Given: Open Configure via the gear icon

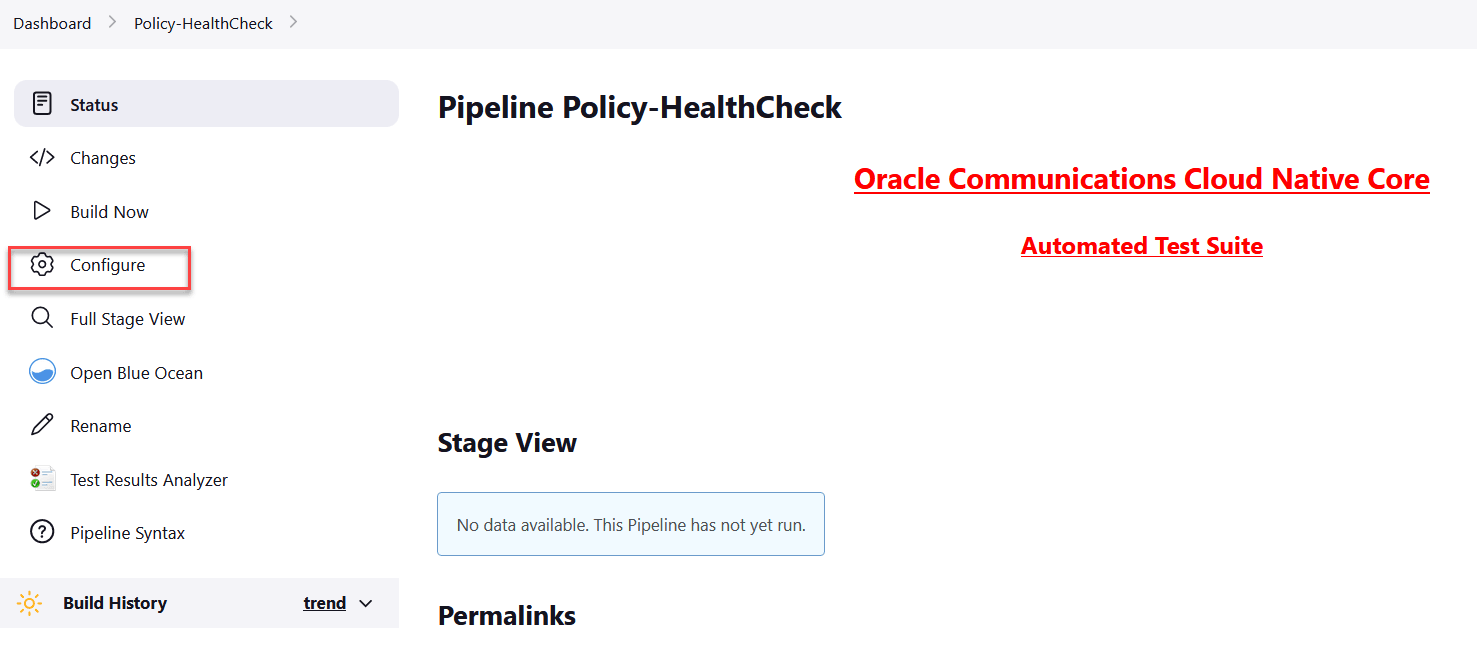Looking at the screenshot, I should pyautogui.click(x=41, y=264).
